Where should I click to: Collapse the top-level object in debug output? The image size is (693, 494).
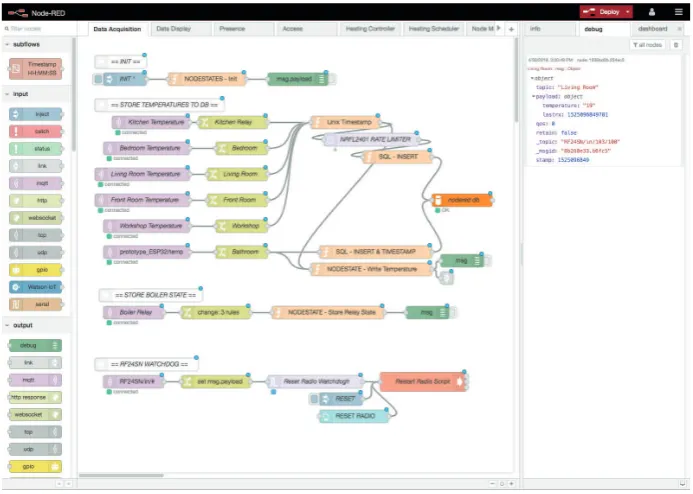tap(532, 78)
